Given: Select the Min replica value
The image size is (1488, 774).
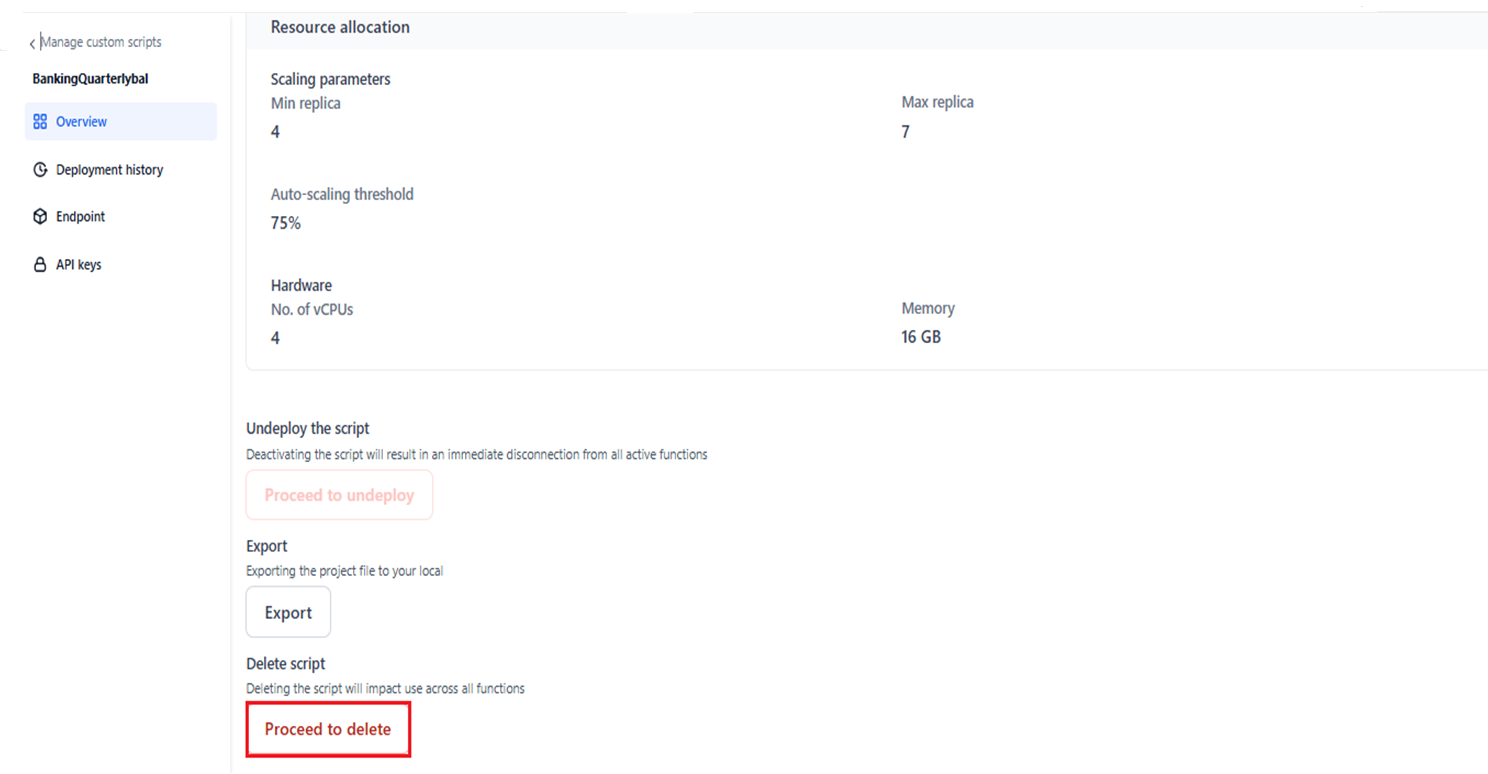Looking at the screenshot, I should [x=276, y=132].
